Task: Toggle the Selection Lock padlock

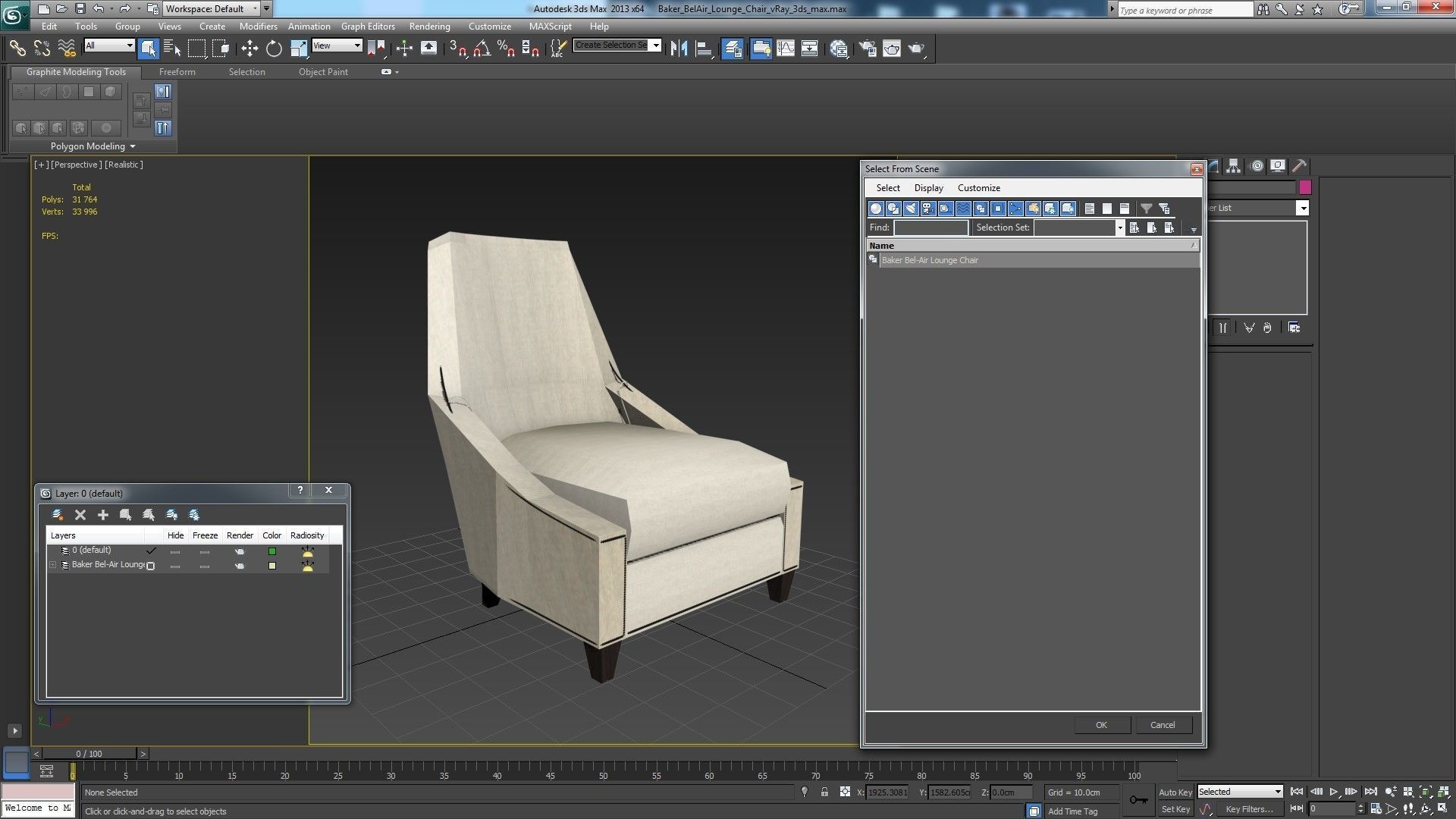Action: point(824,792)
